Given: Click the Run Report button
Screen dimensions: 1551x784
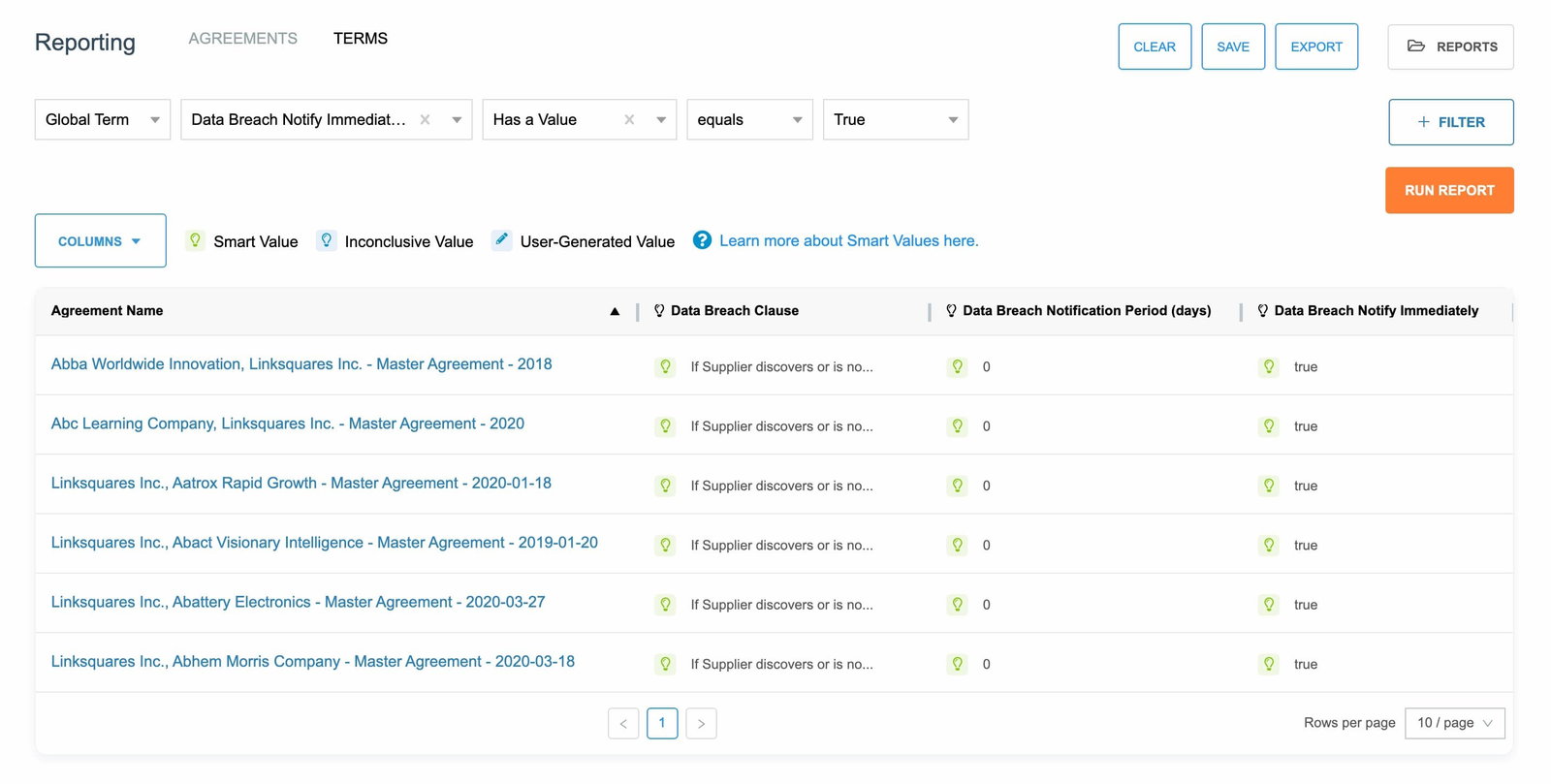Looking at the screenshot, I should tap(1448, 191).
